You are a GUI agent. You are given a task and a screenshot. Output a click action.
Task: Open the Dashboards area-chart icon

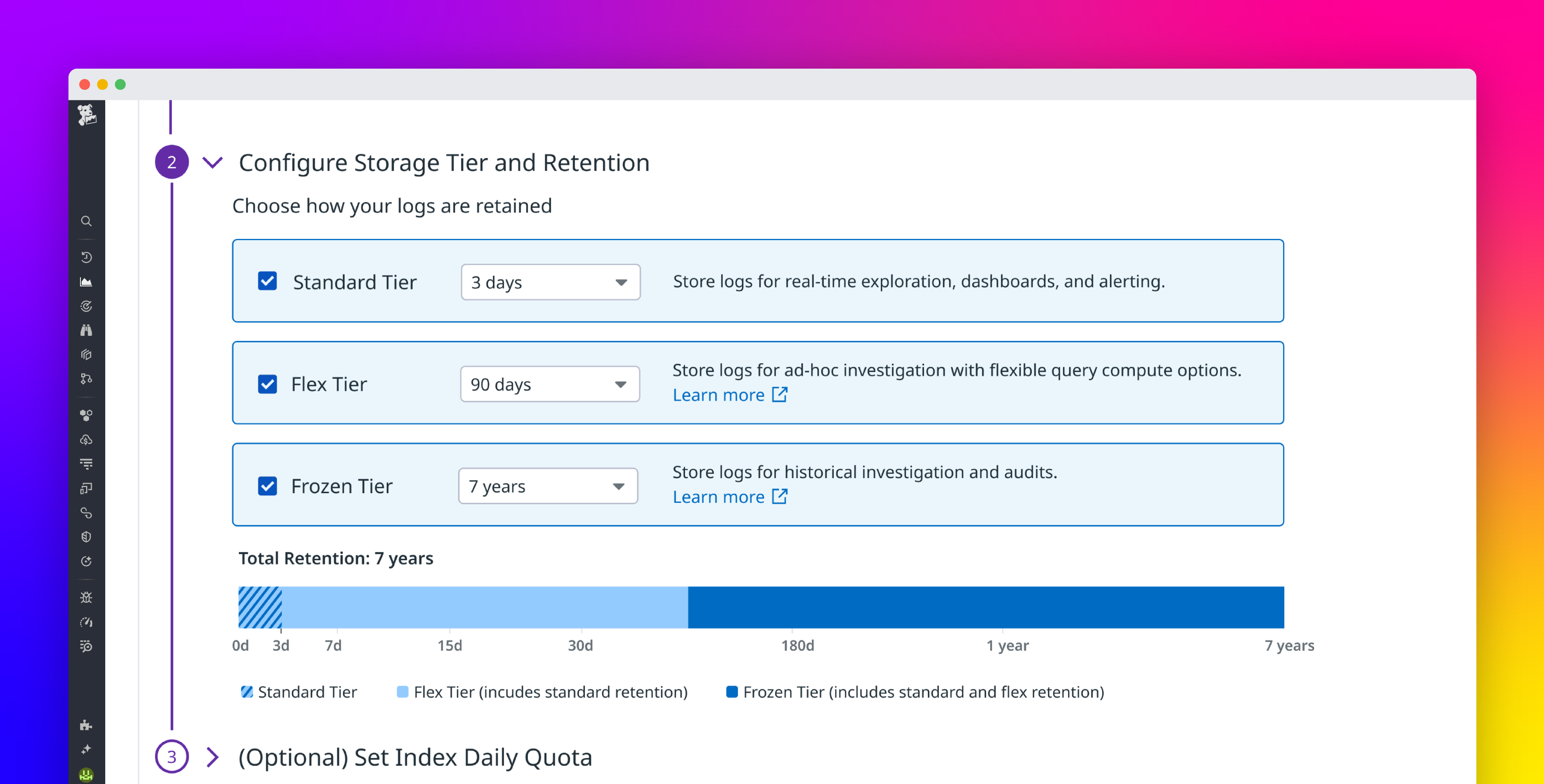pyautogui.click(x=86, y=282)
